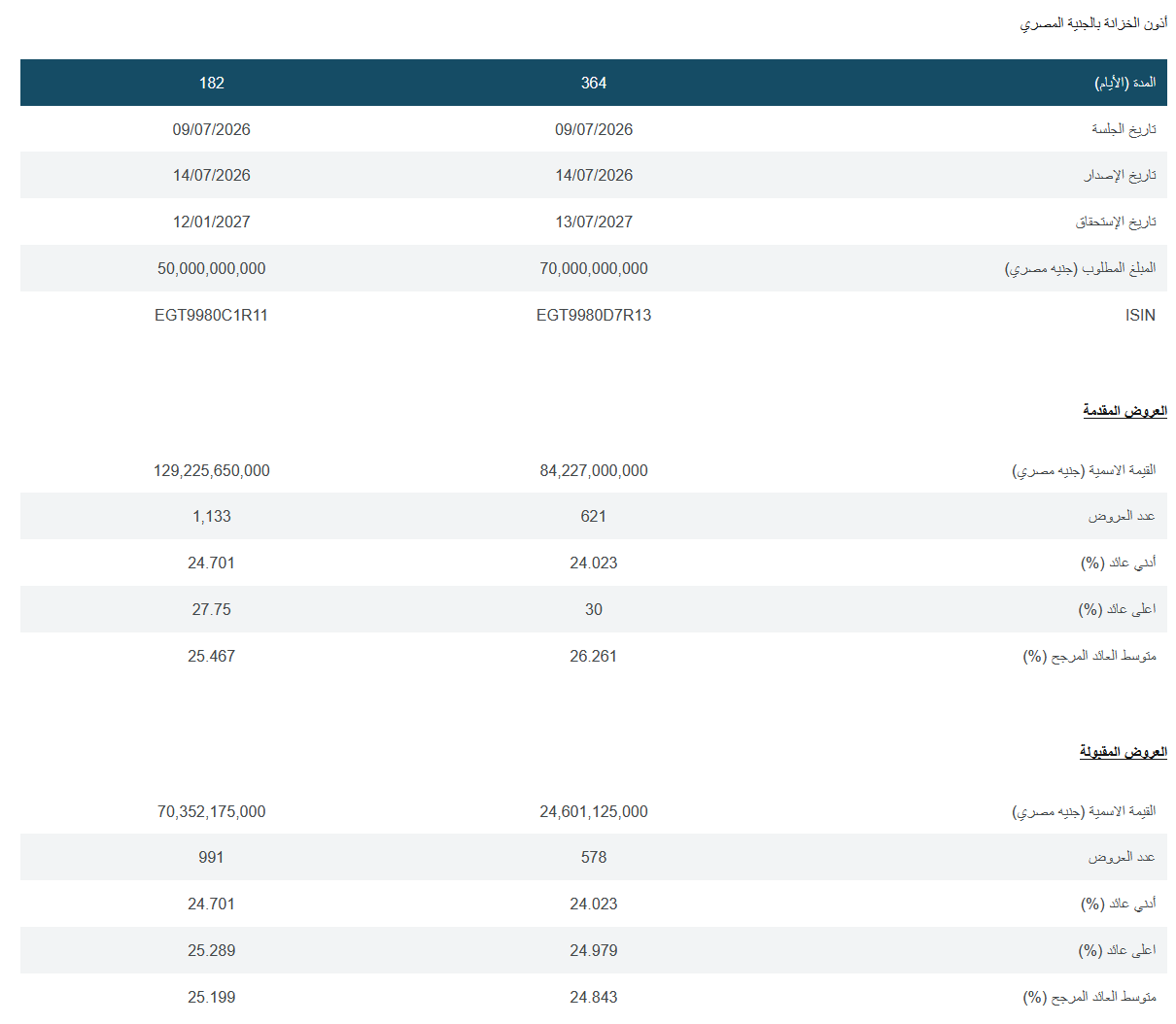Viewport: 1176px width, 1024px height.
Task: Click the 'تاريخ الجلسة' row label
Action: coord(1124,129)
